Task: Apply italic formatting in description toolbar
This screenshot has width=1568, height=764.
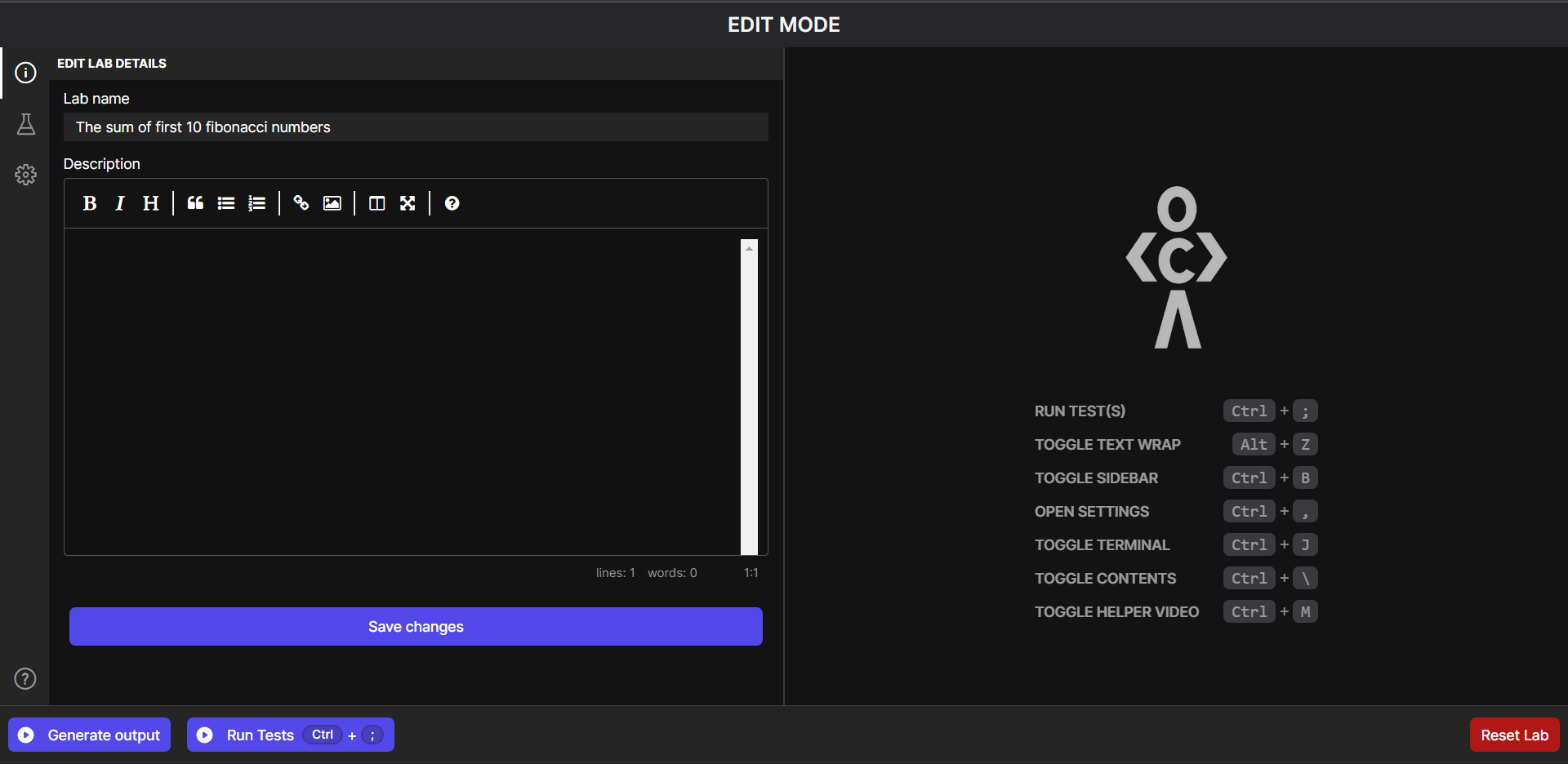Action: 120,203
